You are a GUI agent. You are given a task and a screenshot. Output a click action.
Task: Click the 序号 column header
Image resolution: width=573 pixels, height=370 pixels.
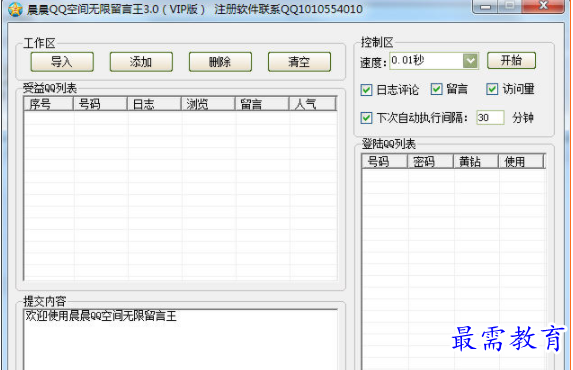tap(48, 104)
